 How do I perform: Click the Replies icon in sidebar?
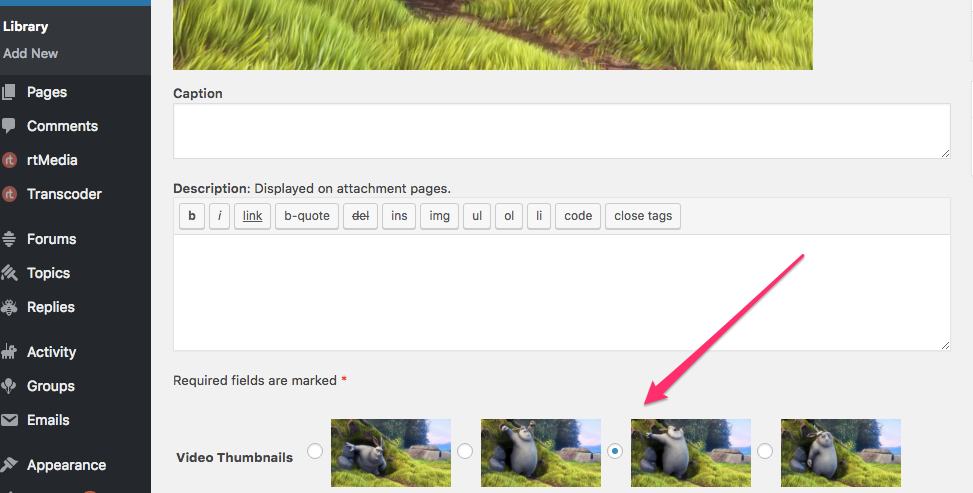click(x=10, y=307)
